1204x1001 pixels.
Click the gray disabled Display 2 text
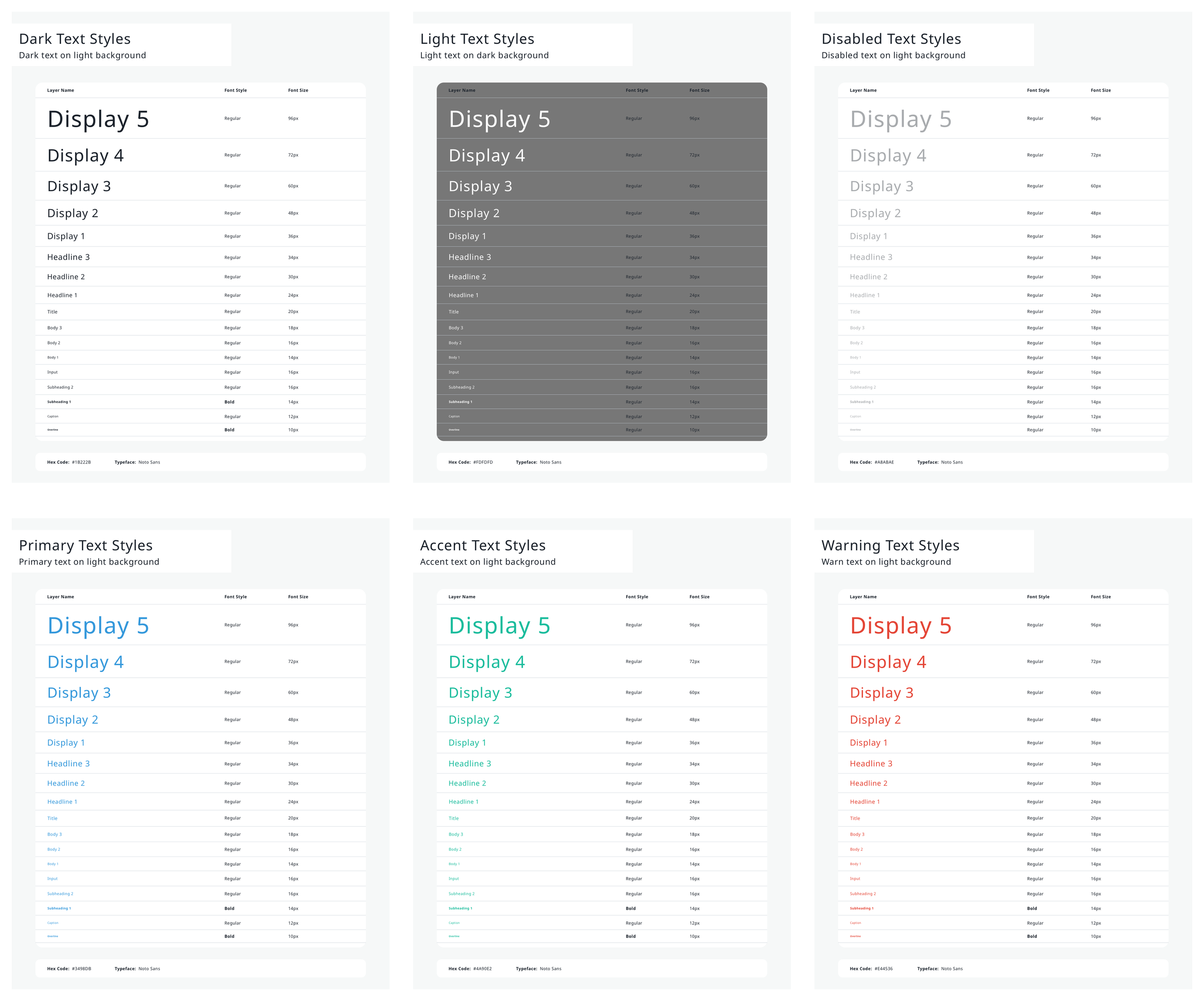tap(875, 213)
